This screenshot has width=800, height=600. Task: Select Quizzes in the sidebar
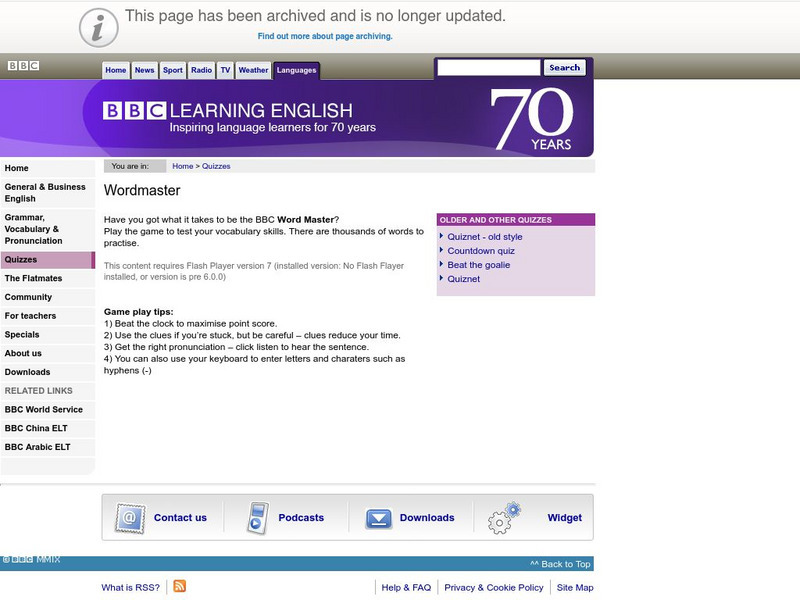[47, 260]
